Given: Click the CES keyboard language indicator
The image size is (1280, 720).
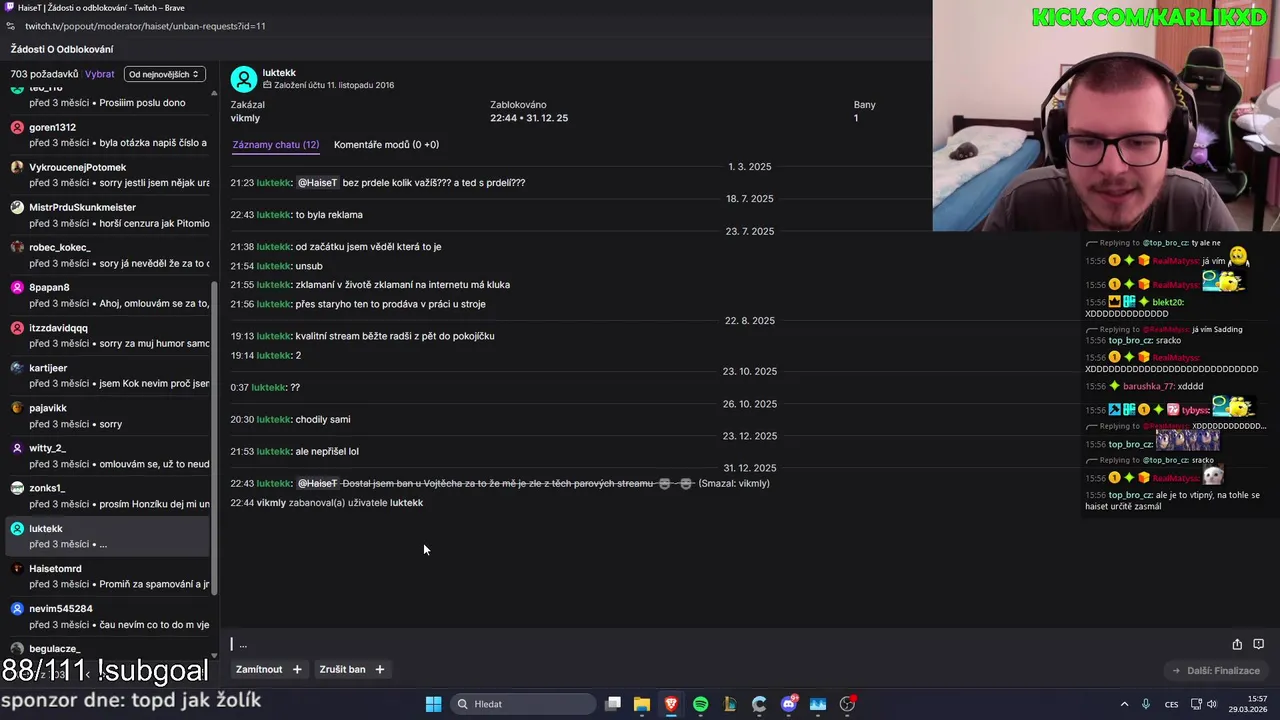Looking at the screenshot, I should click(x=1171, y=704).
